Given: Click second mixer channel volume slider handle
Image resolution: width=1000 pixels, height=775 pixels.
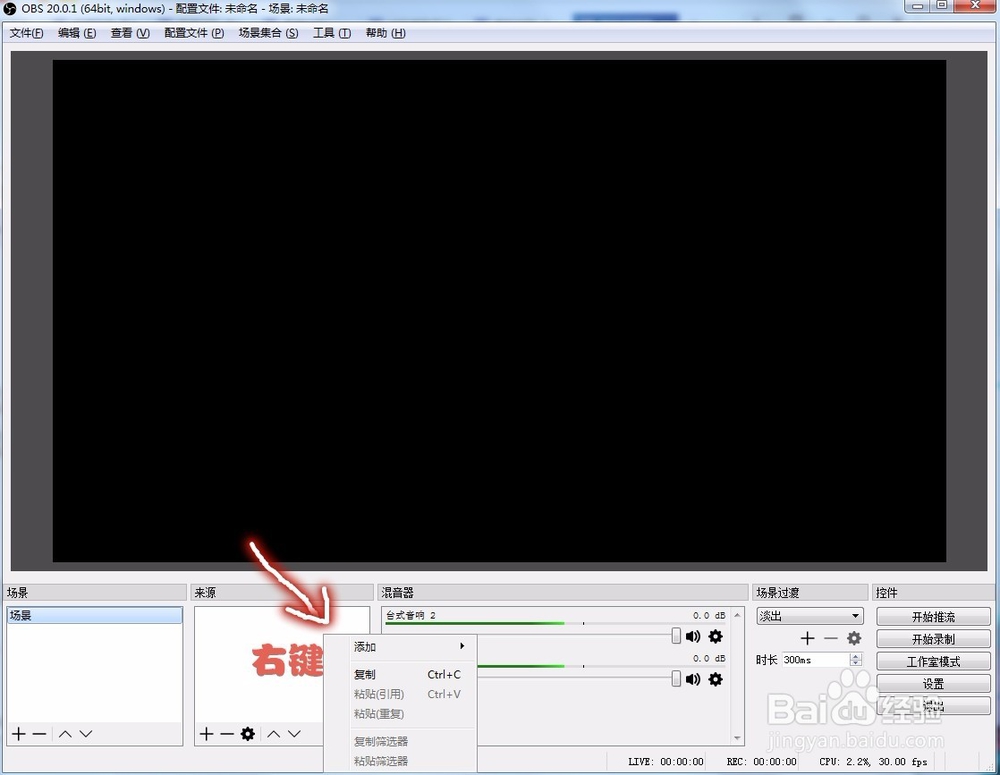Looking at the screenshot, I should 676,679.
